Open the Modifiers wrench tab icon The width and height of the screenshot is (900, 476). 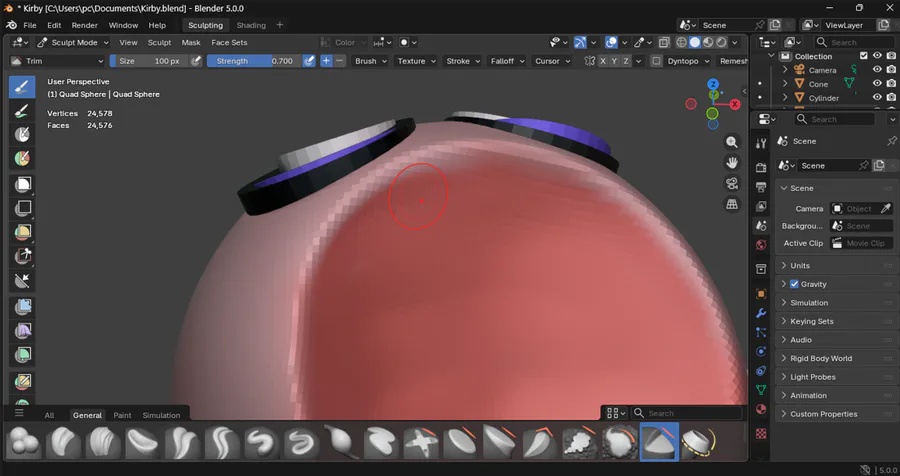coord(761,313)
